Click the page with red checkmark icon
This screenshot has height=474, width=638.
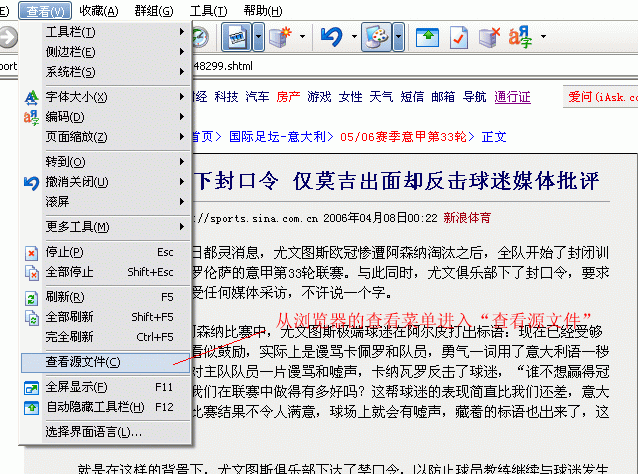click(457, 38)
